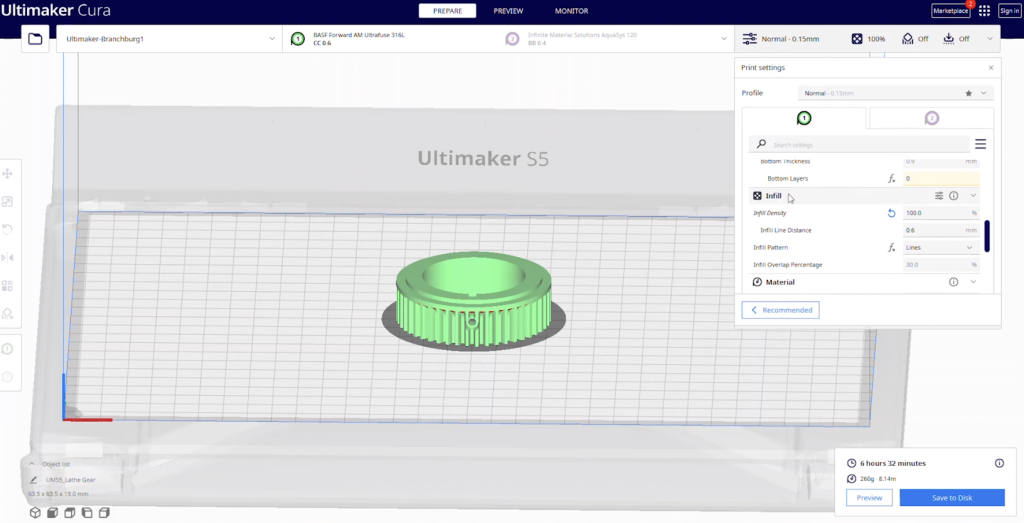Open settings visibility hamburger menu
This screenshot has width=1024, height=523.
click(980, 144)
